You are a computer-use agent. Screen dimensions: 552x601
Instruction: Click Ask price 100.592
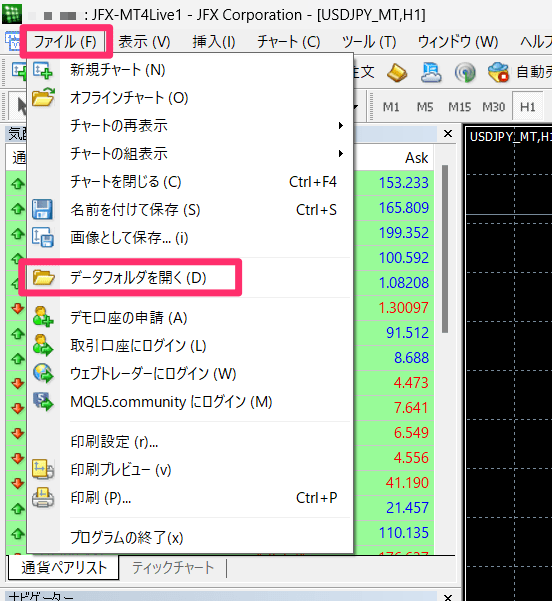403,258
